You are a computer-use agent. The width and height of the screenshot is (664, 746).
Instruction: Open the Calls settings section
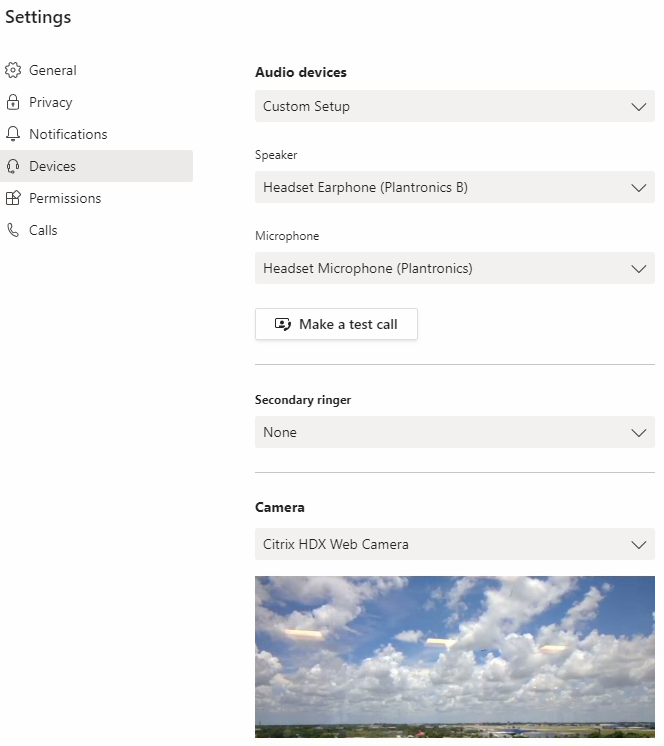(43, 231)
